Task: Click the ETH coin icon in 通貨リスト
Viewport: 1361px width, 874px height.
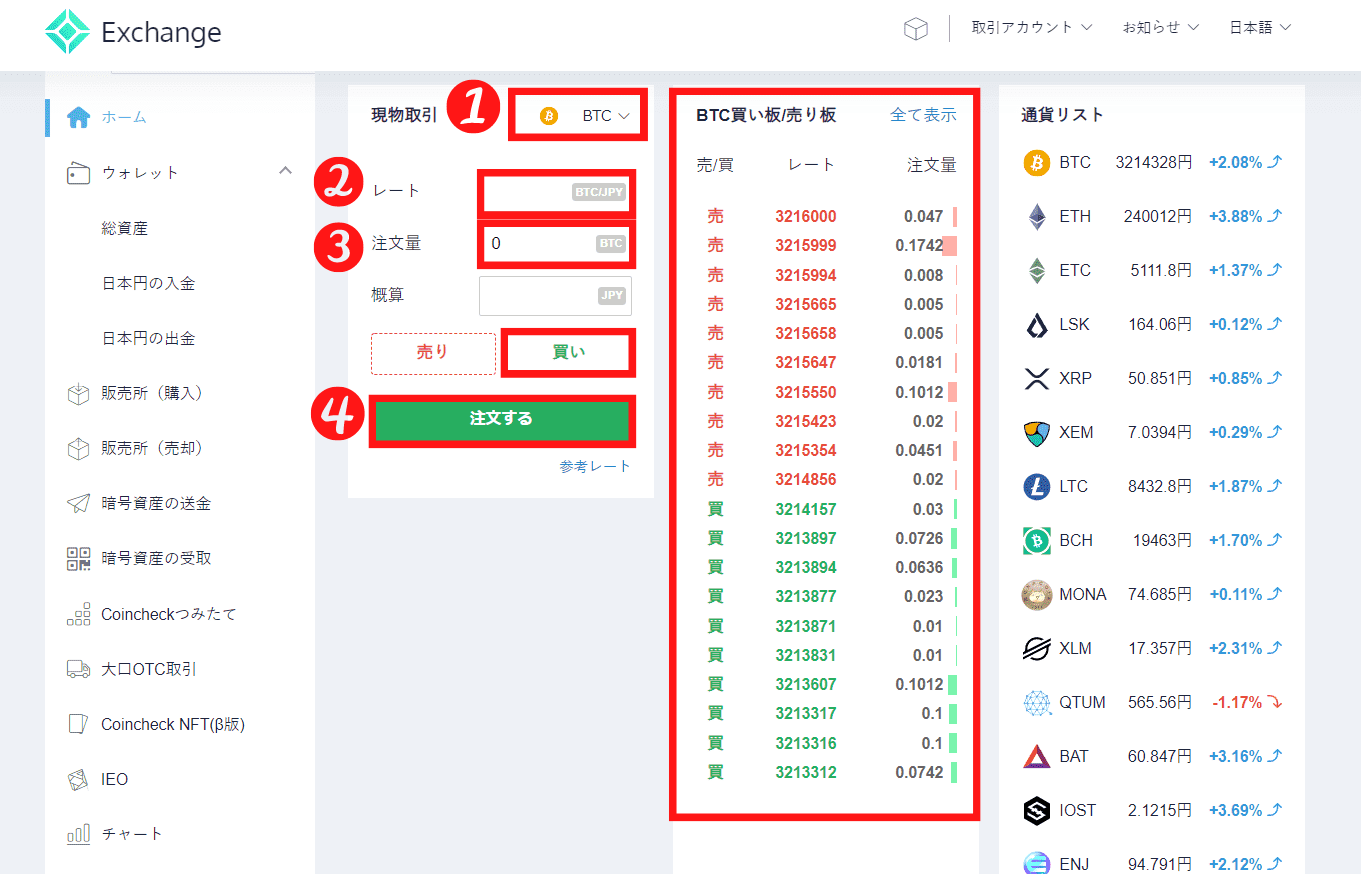Action: click(1037, 216)
